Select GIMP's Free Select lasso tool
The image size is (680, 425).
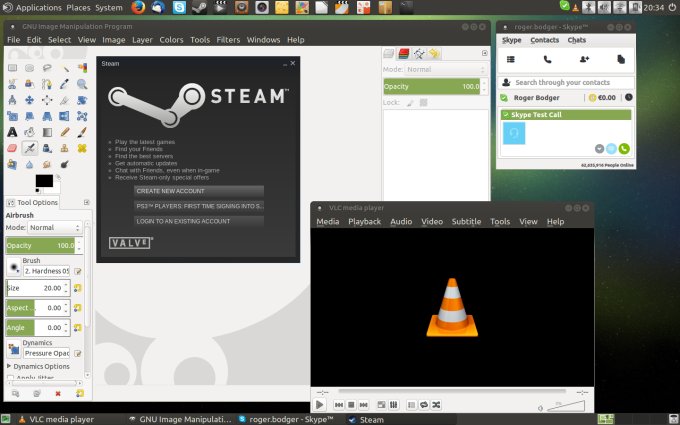(47, 68)
